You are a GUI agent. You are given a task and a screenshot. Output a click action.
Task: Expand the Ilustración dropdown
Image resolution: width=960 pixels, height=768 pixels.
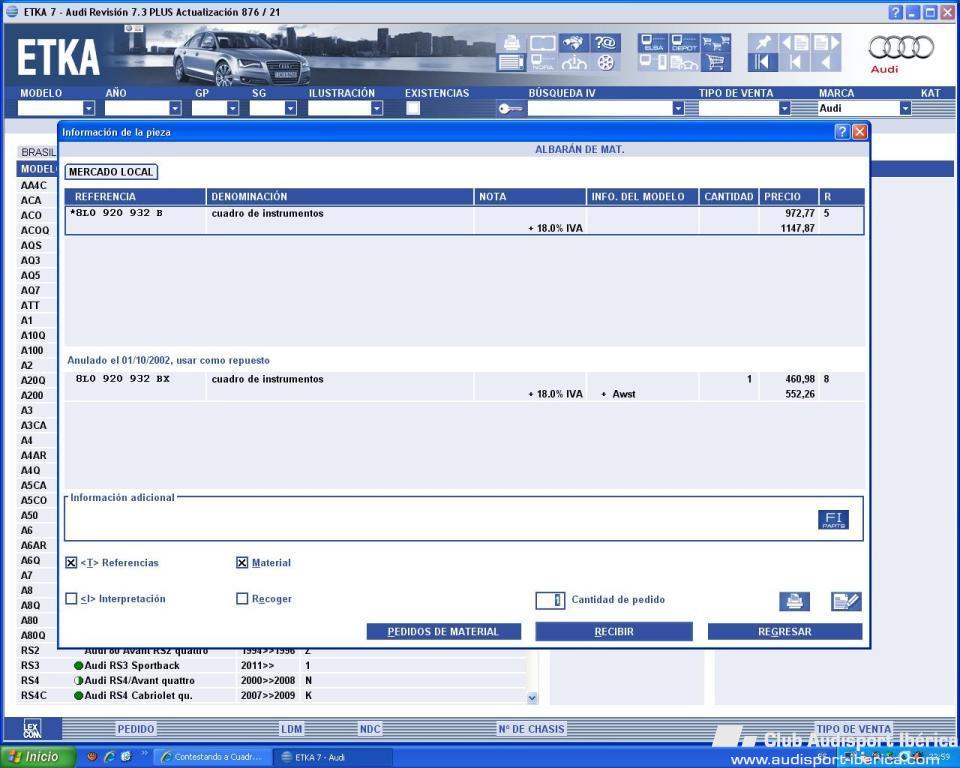coord(377,108)
